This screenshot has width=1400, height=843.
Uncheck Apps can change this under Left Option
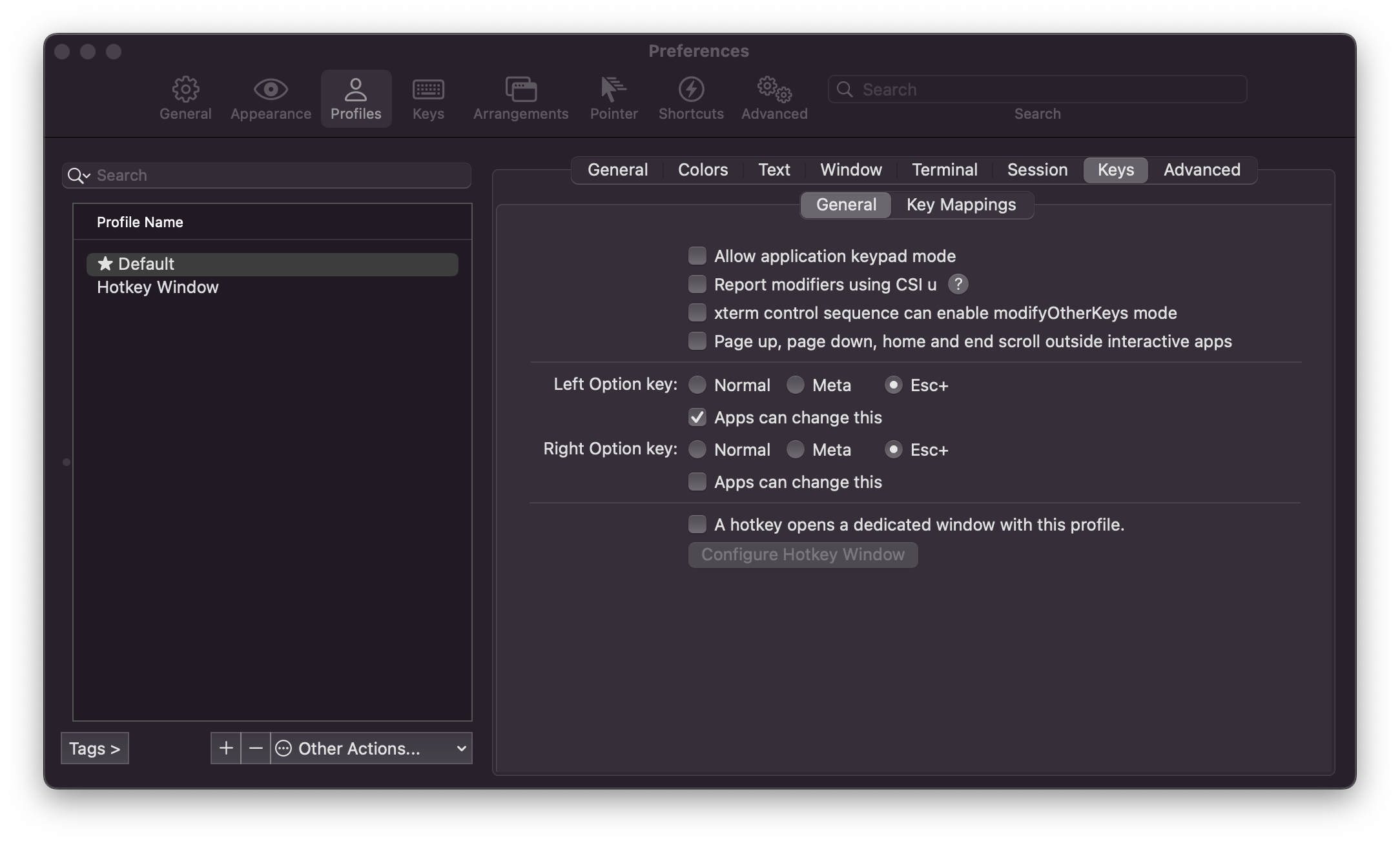point(697,418)
